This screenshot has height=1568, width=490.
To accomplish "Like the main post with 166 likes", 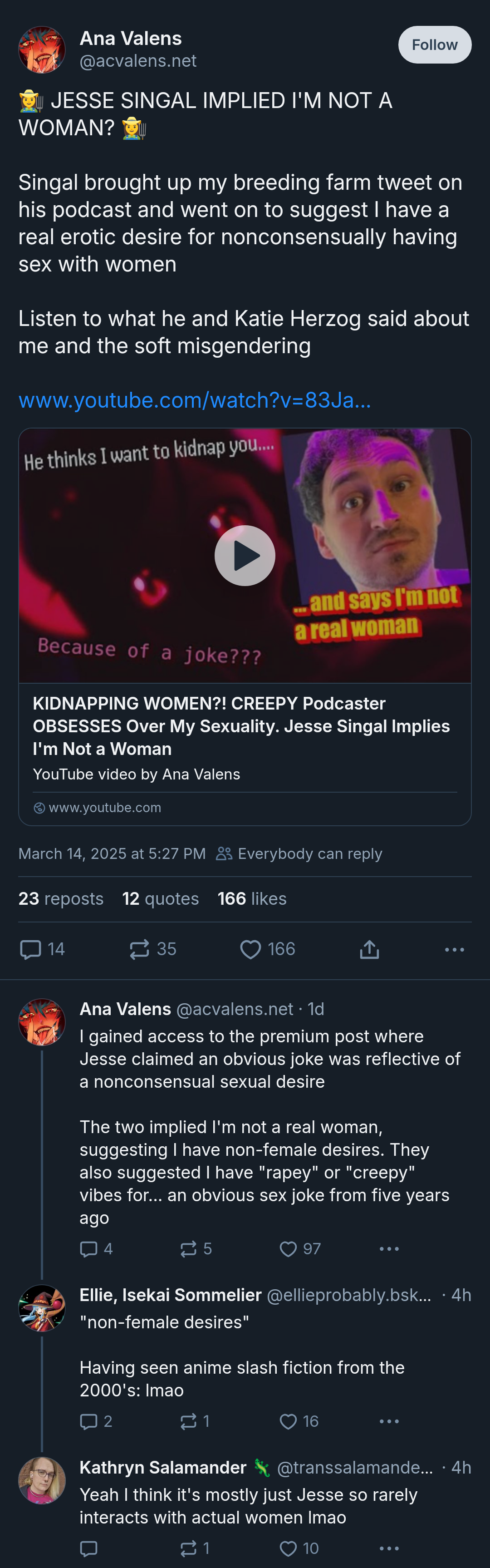I will 267,949.
